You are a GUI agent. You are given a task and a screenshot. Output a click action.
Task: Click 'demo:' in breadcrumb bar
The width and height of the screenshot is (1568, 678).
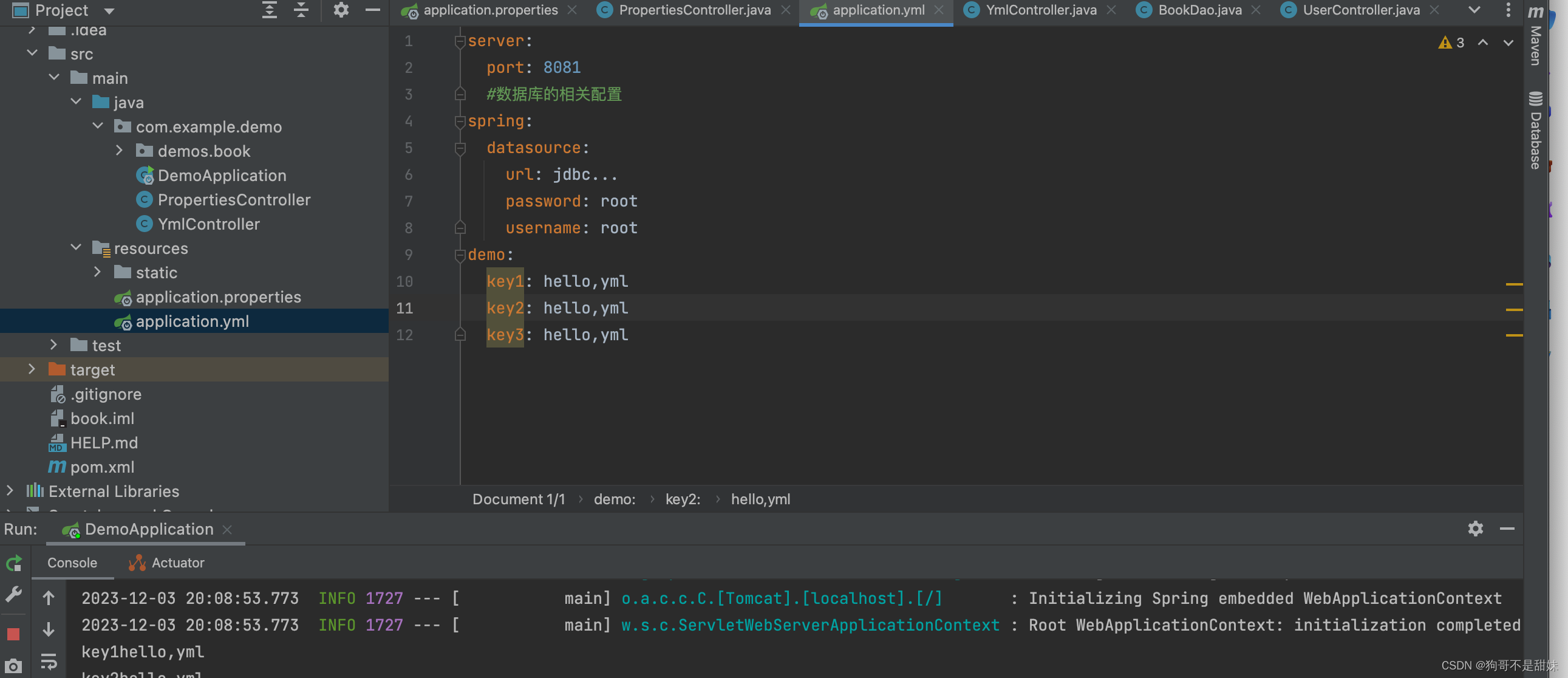click(614, 499)
